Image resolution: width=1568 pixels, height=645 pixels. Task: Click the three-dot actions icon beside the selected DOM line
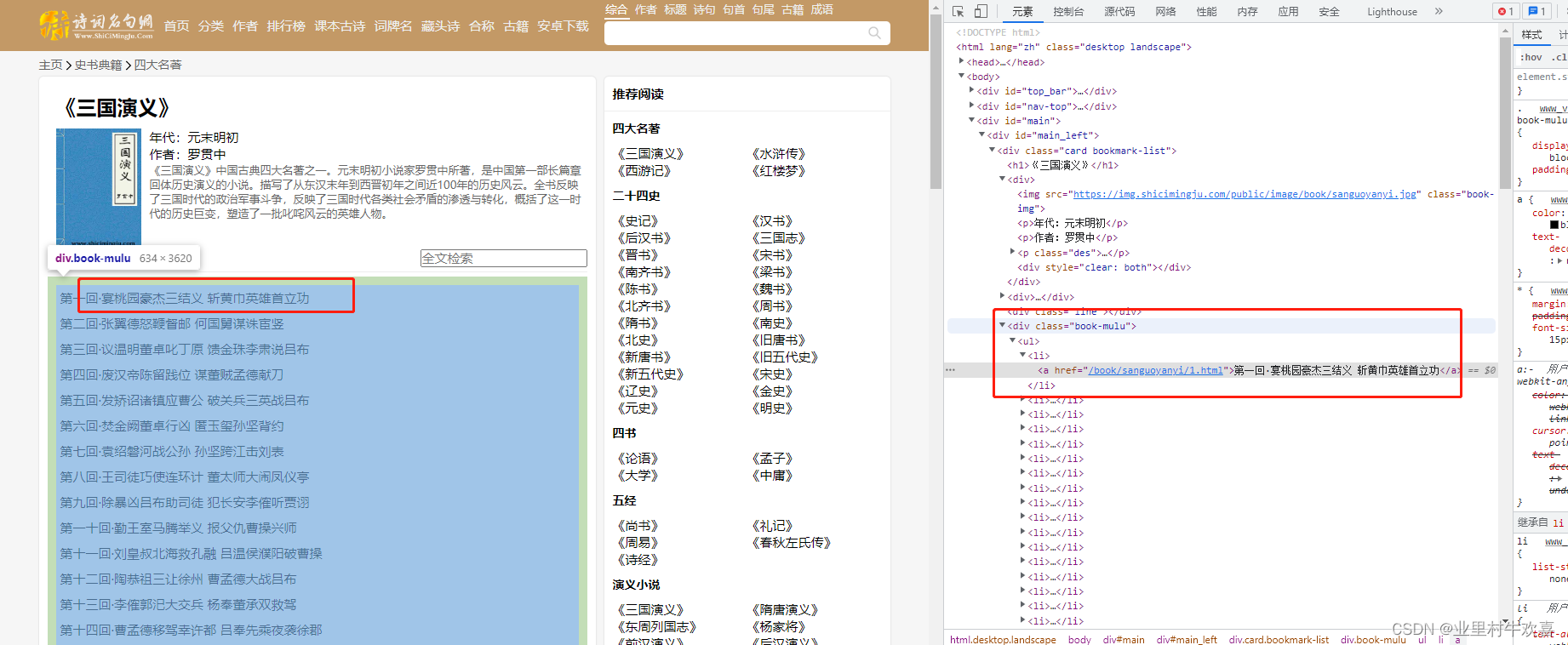coord(950,370)
